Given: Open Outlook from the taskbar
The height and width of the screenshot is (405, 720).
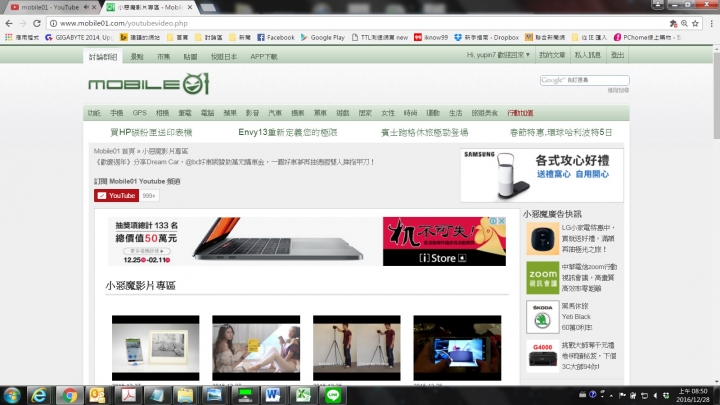Looking at the screenshot, I should click(x=98, y=395).
